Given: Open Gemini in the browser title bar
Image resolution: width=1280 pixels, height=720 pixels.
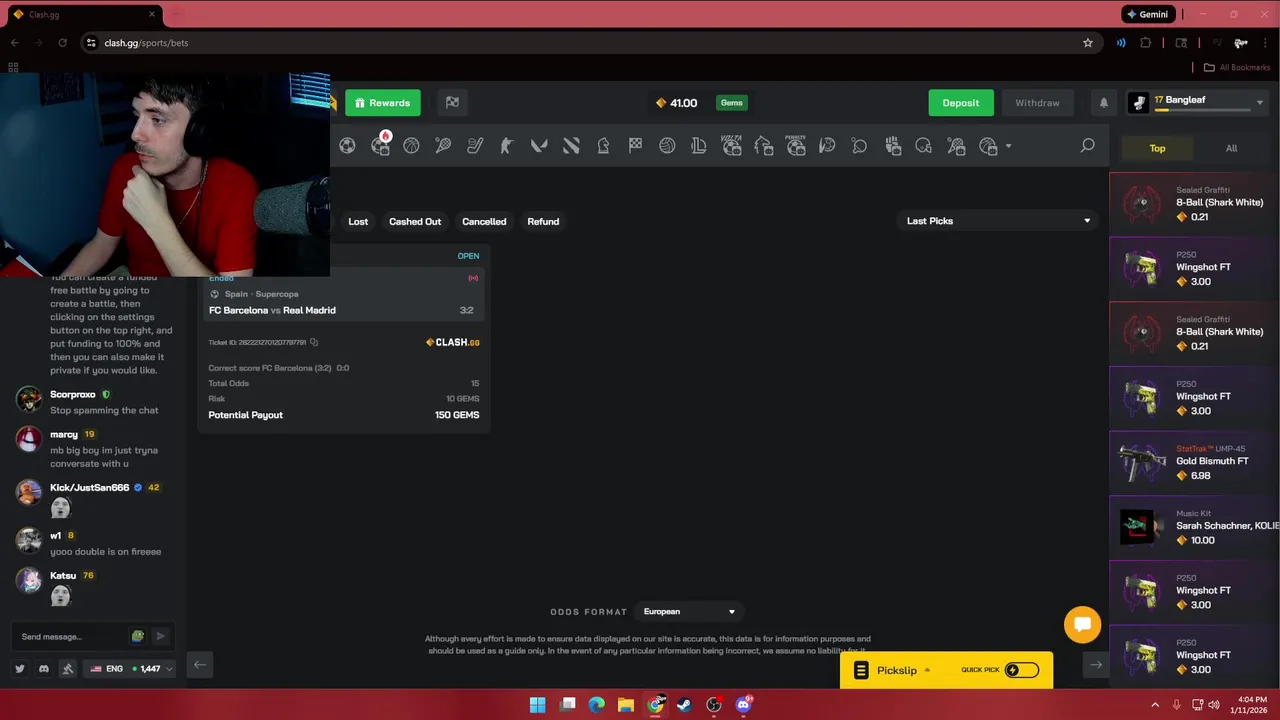Looking at the screenshot, I should 1147,14.
